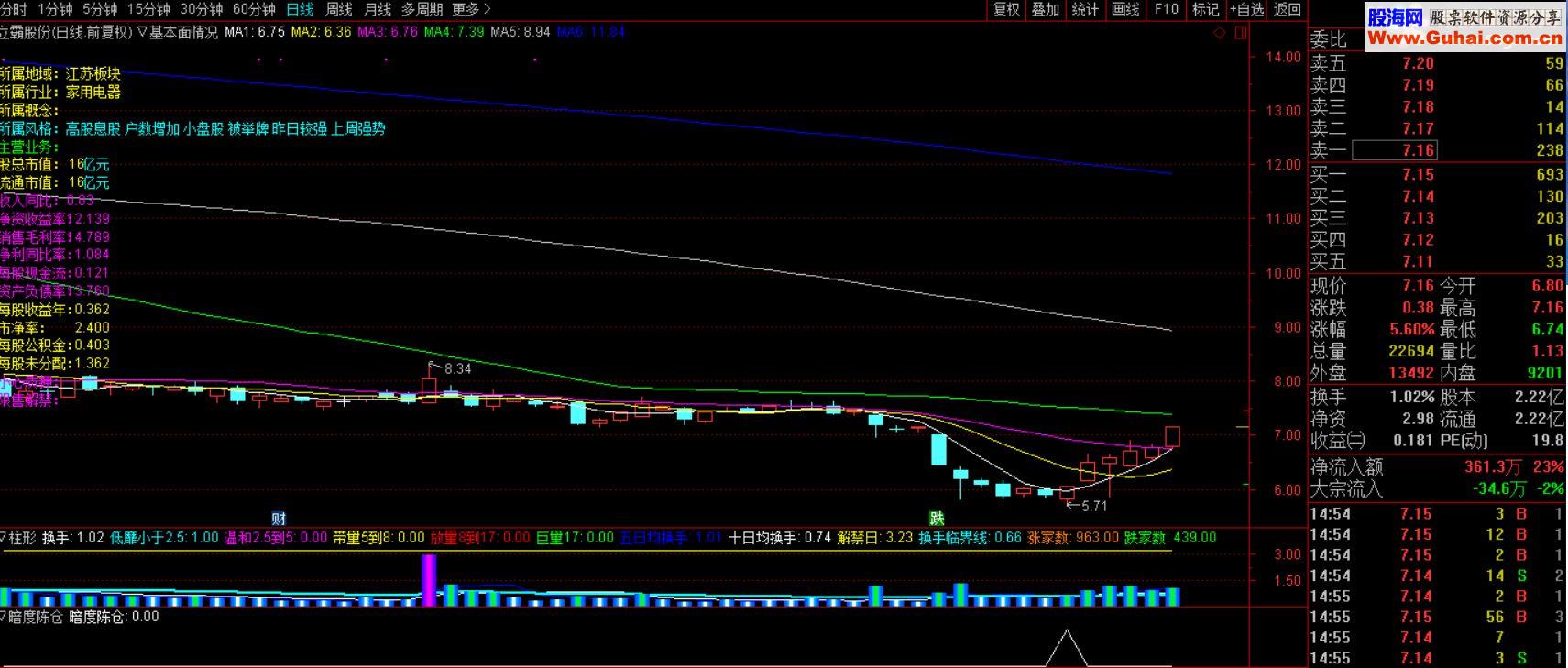Click the 14.00 price axis label
The width and height of the screenshot is (1568, 668).
point(1283,57)
